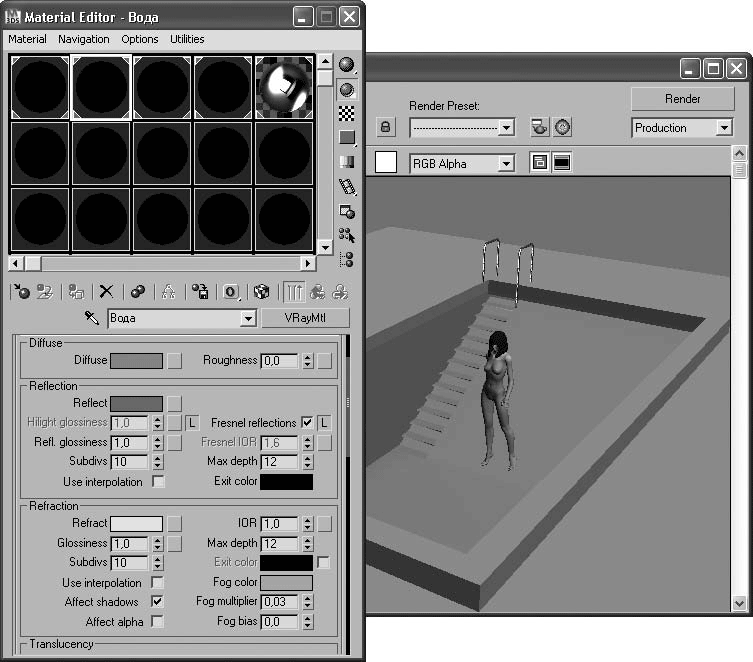Open RGB Alpha channel dropdown

coord(506,163)
